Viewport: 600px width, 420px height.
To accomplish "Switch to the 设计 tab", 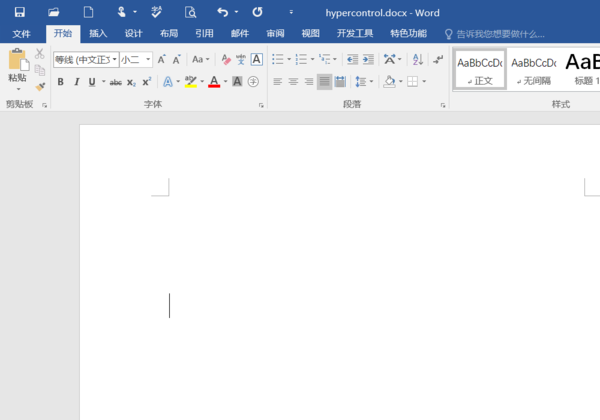I will [134, 34].
